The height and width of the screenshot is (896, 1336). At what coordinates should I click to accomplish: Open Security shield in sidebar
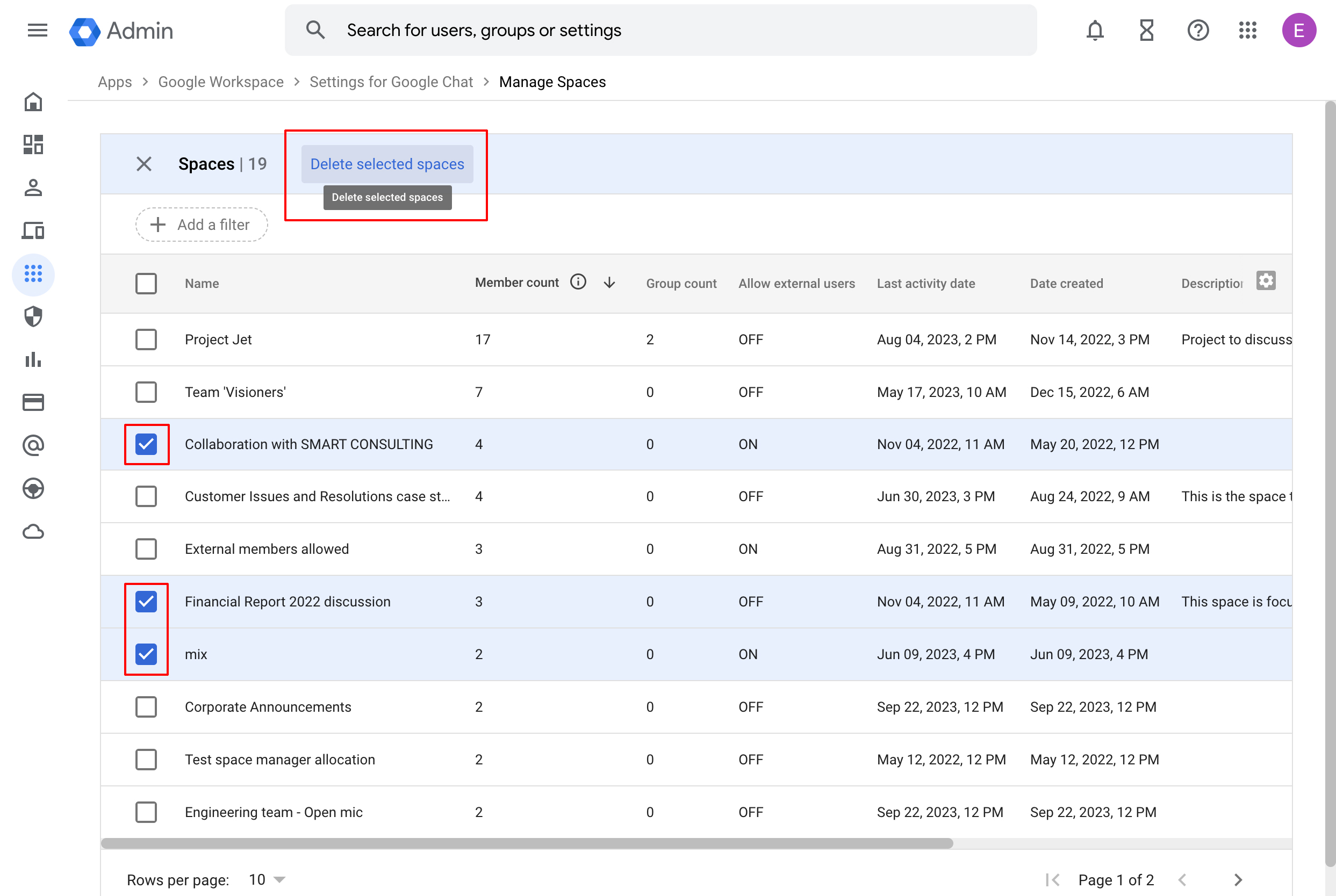33,316
